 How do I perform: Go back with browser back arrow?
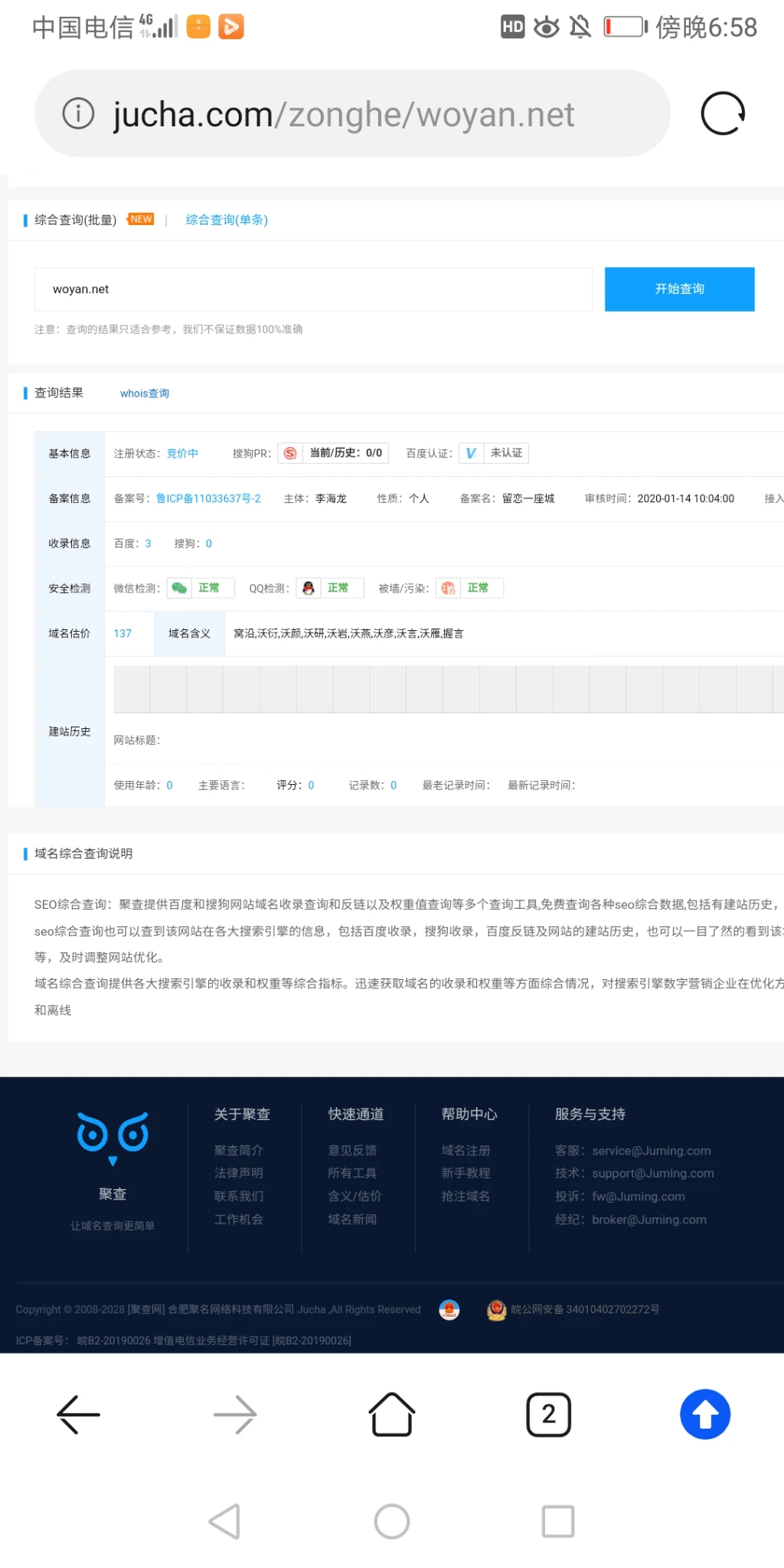pyautogui.click(x=78, y=1414)
